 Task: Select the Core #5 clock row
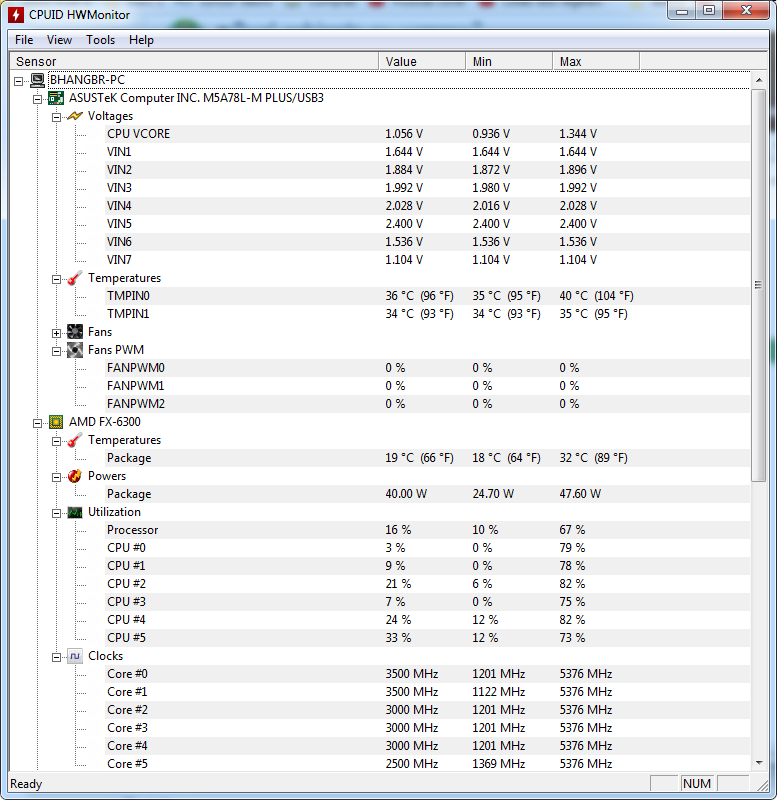coord(428,764)
